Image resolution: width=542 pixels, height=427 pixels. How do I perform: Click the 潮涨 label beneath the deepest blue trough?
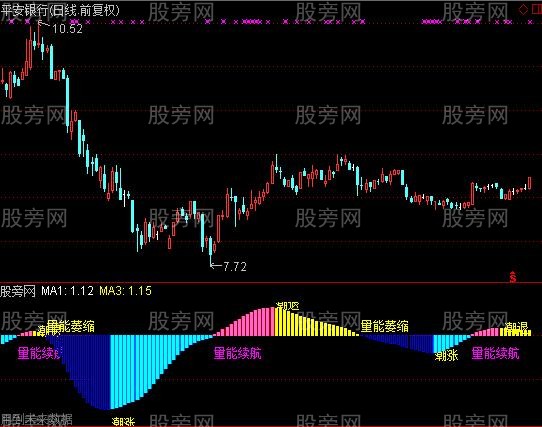pos(123,422)
